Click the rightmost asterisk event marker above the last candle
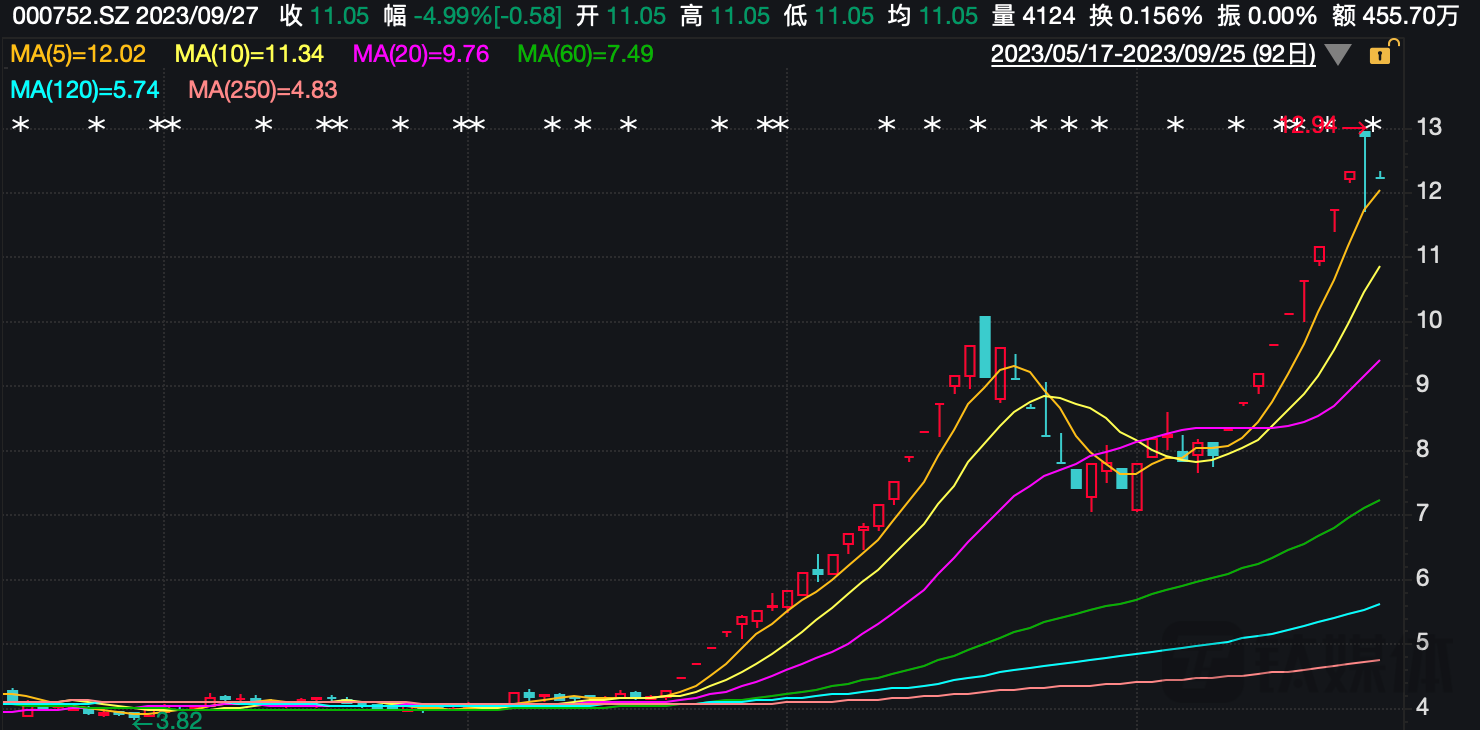Viewport: 1480px width, 730px height. click(1373, 126)
